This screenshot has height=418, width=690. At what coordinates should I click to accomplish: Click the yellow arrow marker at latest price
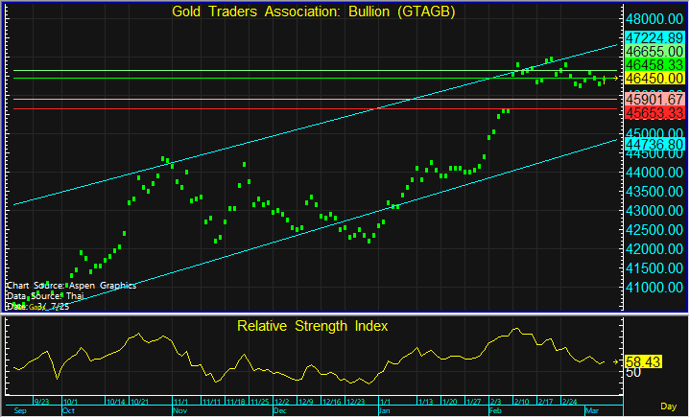616,78
